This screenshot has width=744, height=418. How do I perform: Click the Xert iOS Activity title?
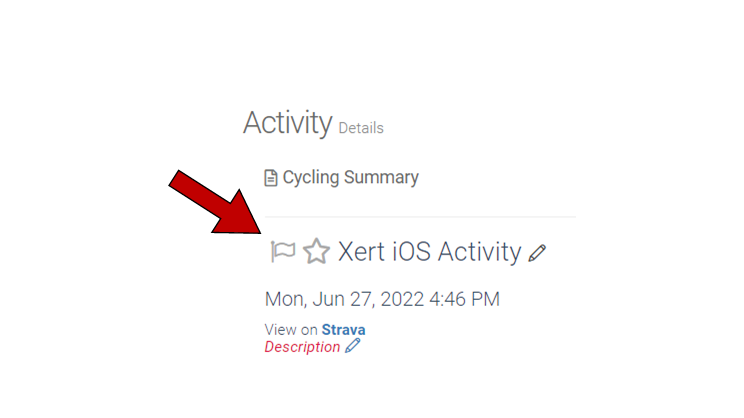point(429,251)
